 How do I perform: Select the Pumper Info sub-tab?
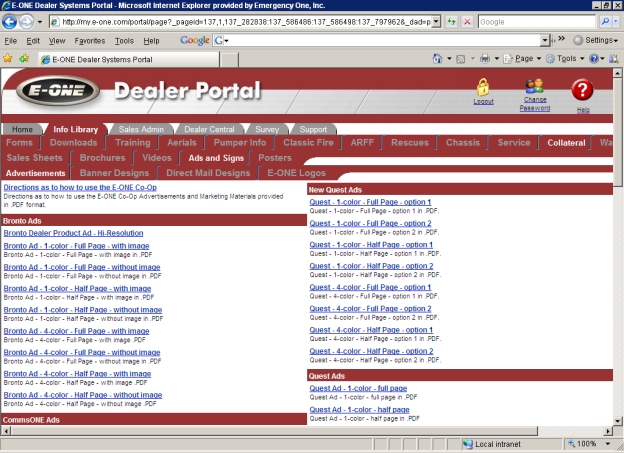240,143
